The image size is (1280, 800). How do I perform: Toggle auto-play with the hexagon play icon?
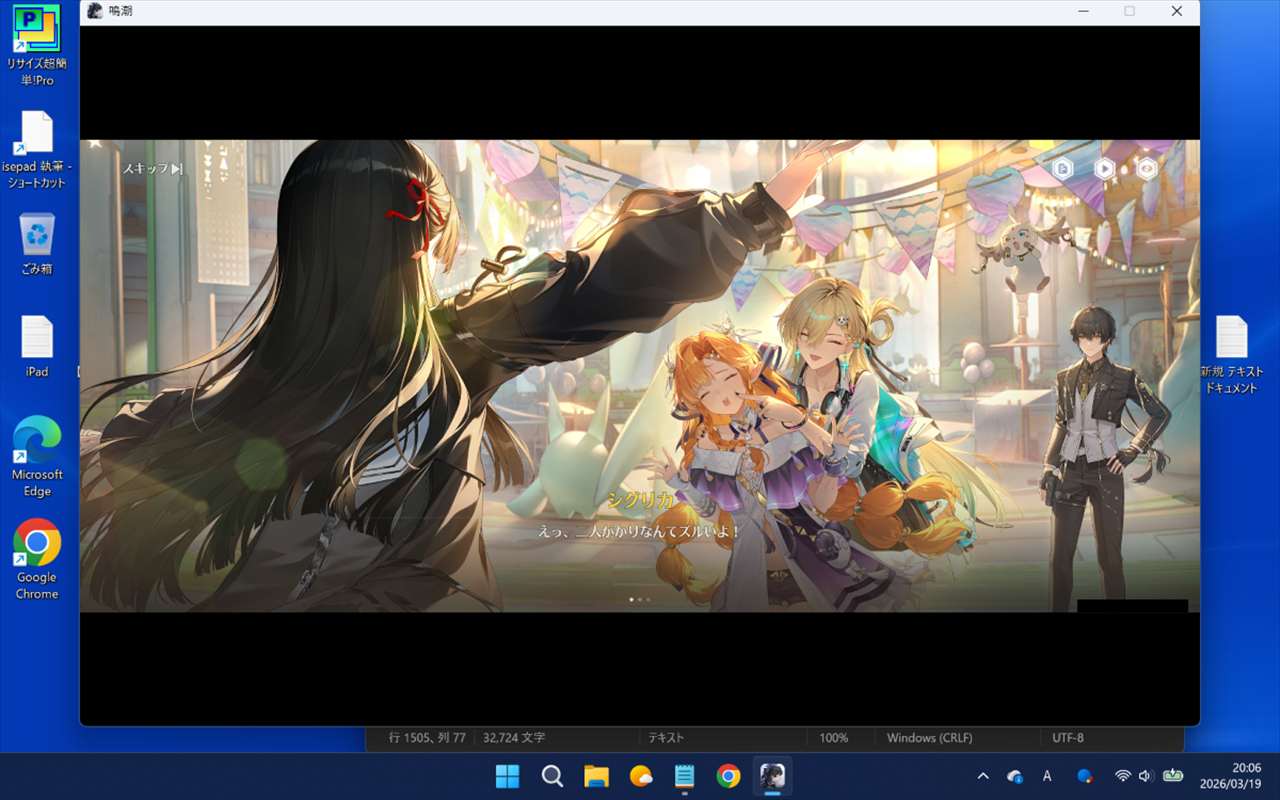(x=1104, y=169)
